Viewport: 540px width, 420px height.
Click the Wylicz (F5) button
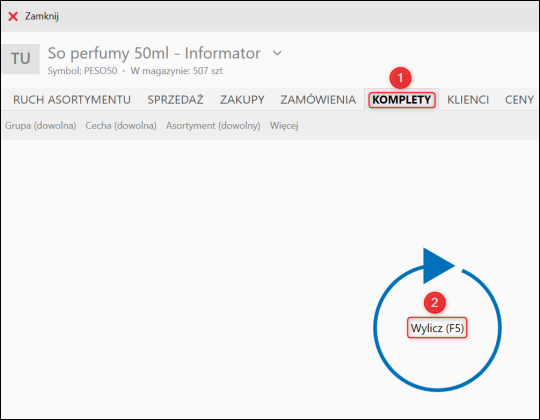(x=437, y=328)
